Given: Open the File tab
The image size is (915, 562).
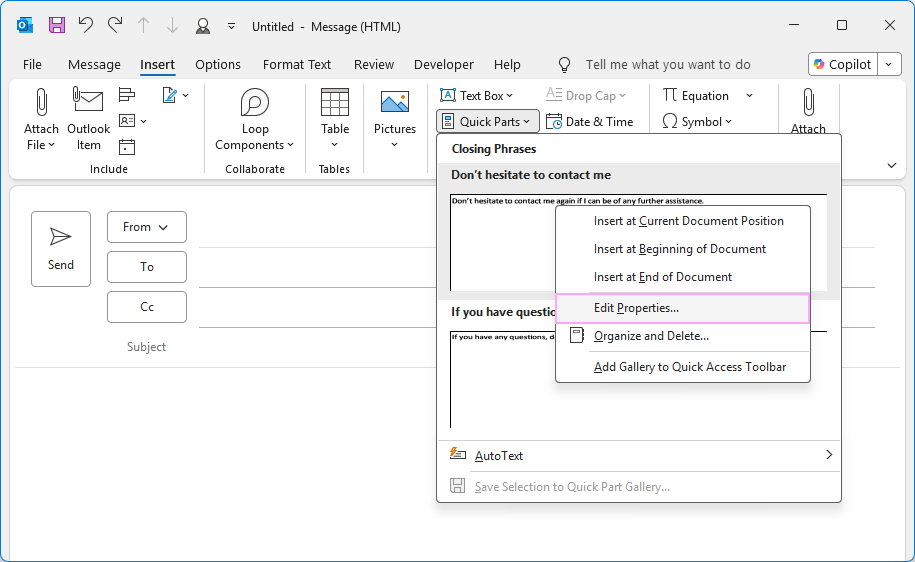Looking at the screenshot, I should (32, 65).
